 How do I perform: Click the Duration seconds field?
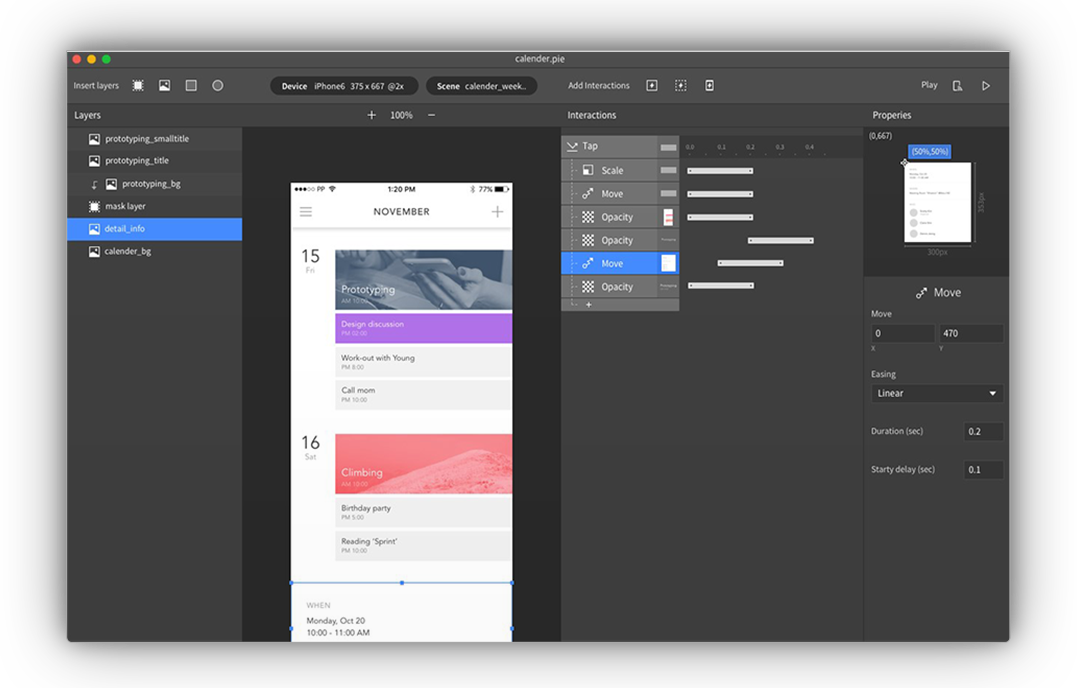pos(983,431)
